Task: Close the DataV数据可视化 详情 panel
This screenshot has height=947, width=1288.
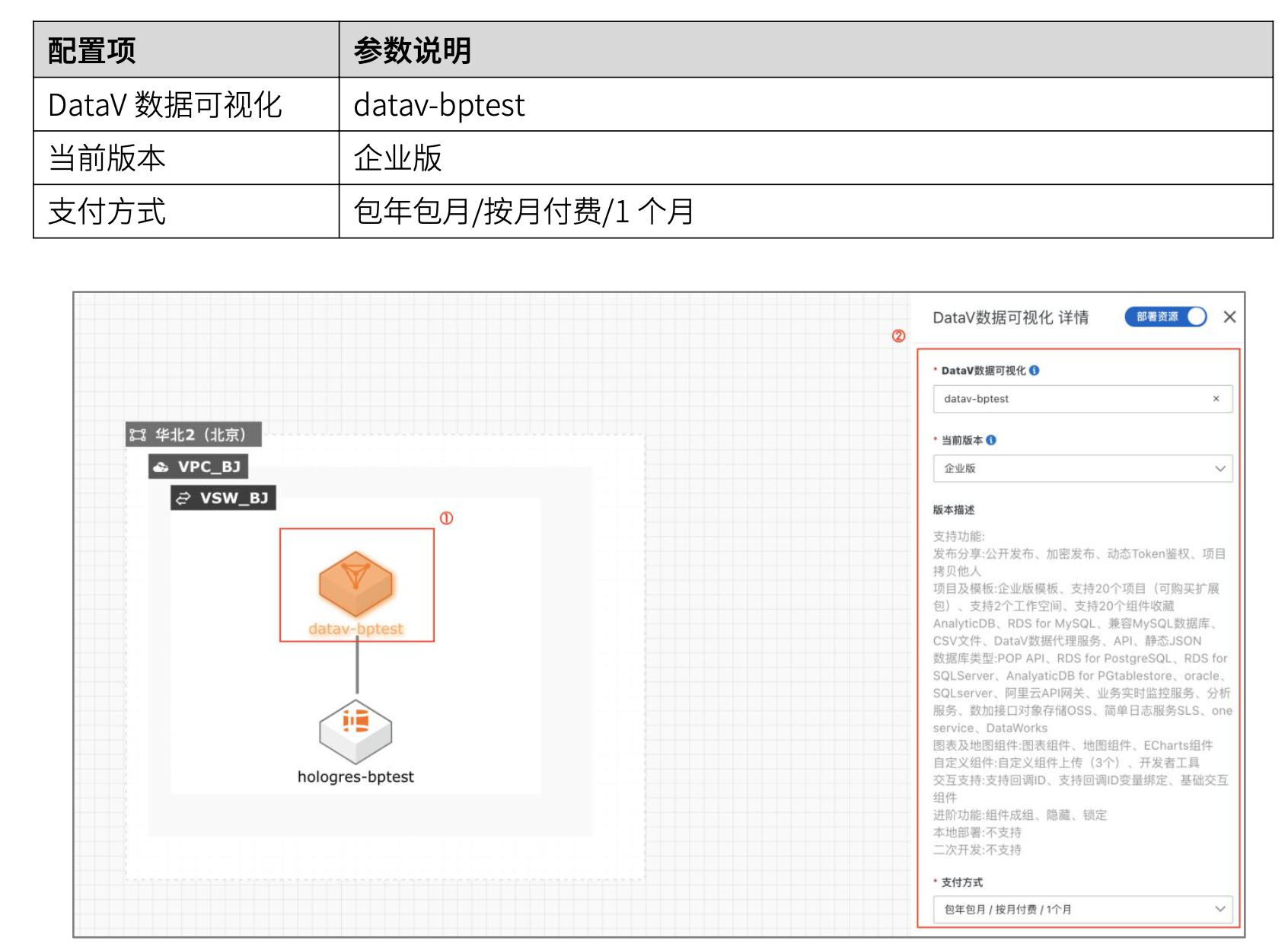Action: [1229, 317]
